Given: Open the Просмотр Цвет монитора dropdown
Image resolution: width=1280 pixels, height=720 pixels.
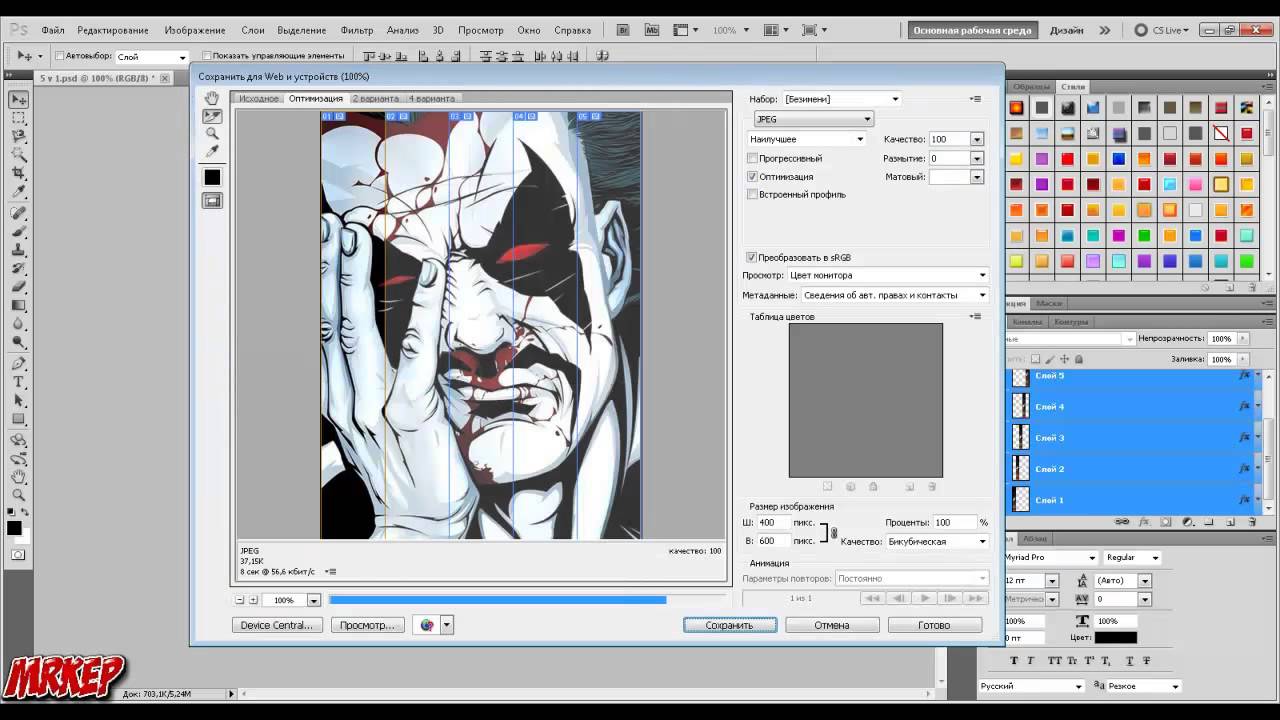Looking at the screenshot, I should point(888,275).
